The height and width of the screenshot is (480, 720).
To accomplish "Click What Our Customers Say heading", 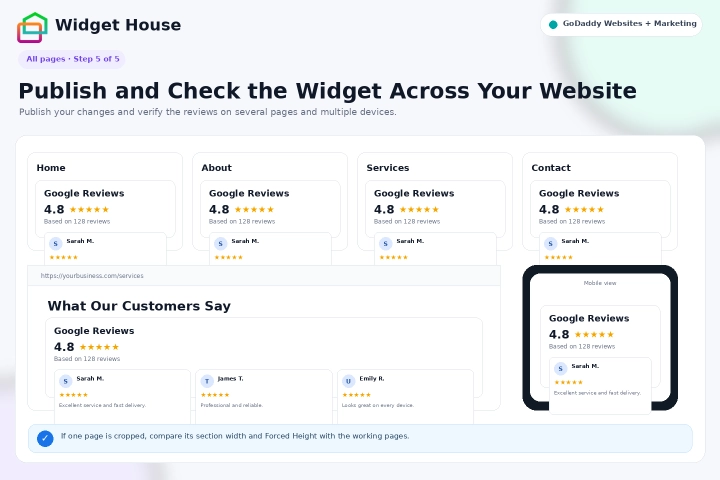I will tap(139, 306).
